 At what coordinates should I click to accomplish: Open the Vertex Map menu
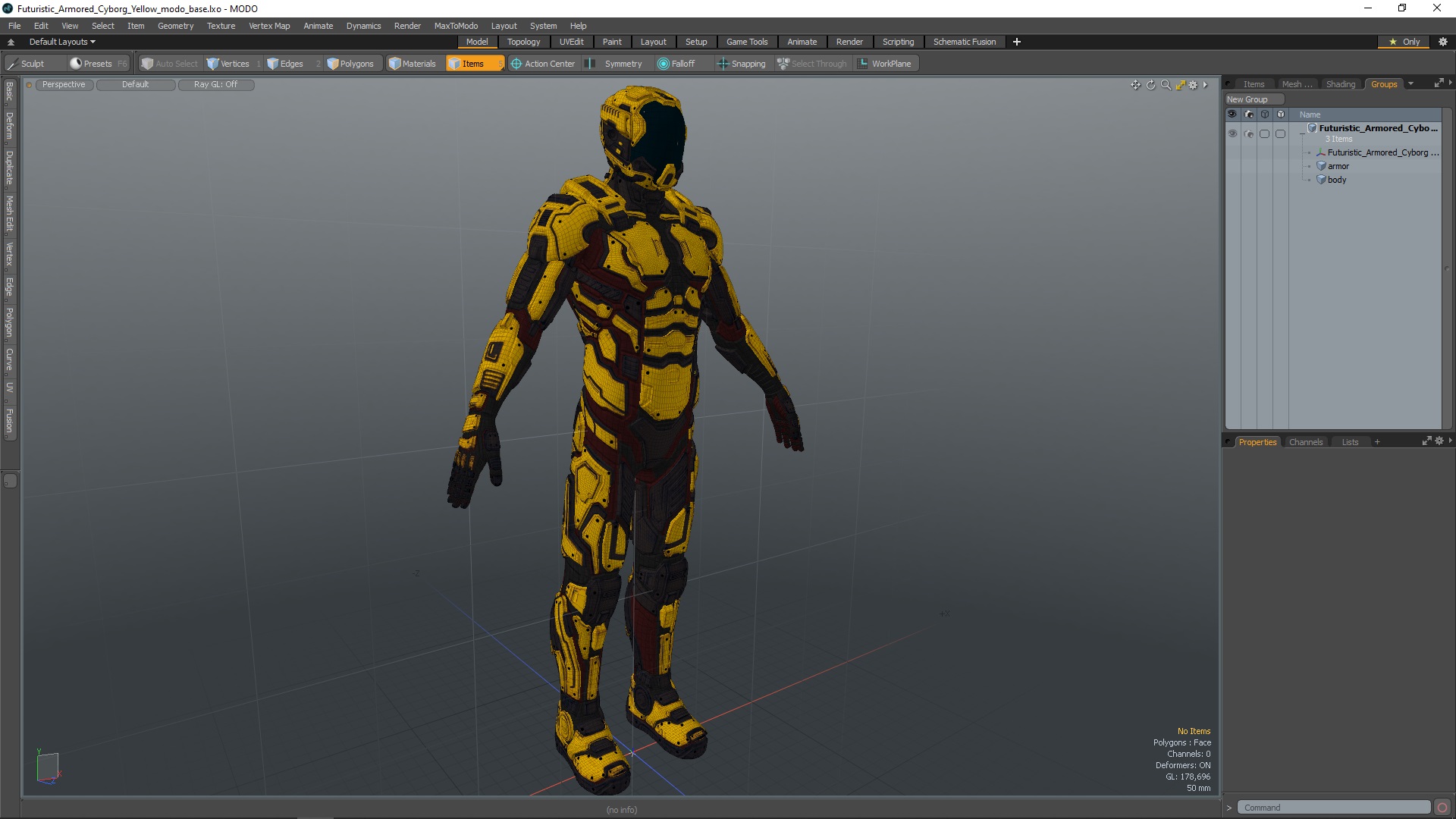[269, 26]
